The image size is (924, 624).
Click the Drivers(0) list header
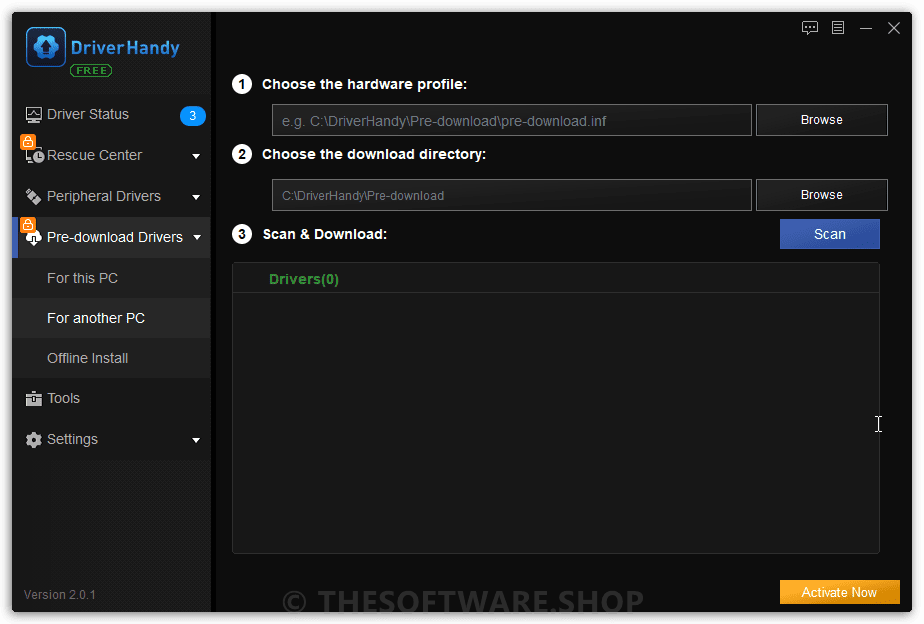(x=303, y=279)
